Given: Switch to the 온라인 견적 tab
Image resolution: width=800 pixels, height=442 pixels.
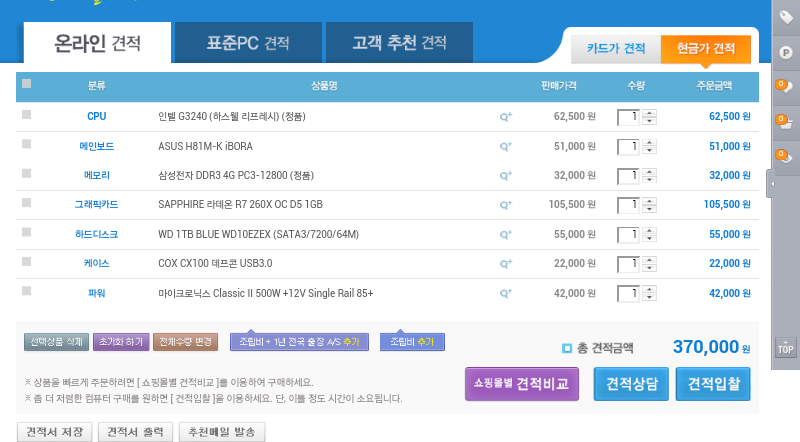Looking at the screenshot, I should 97,43.
